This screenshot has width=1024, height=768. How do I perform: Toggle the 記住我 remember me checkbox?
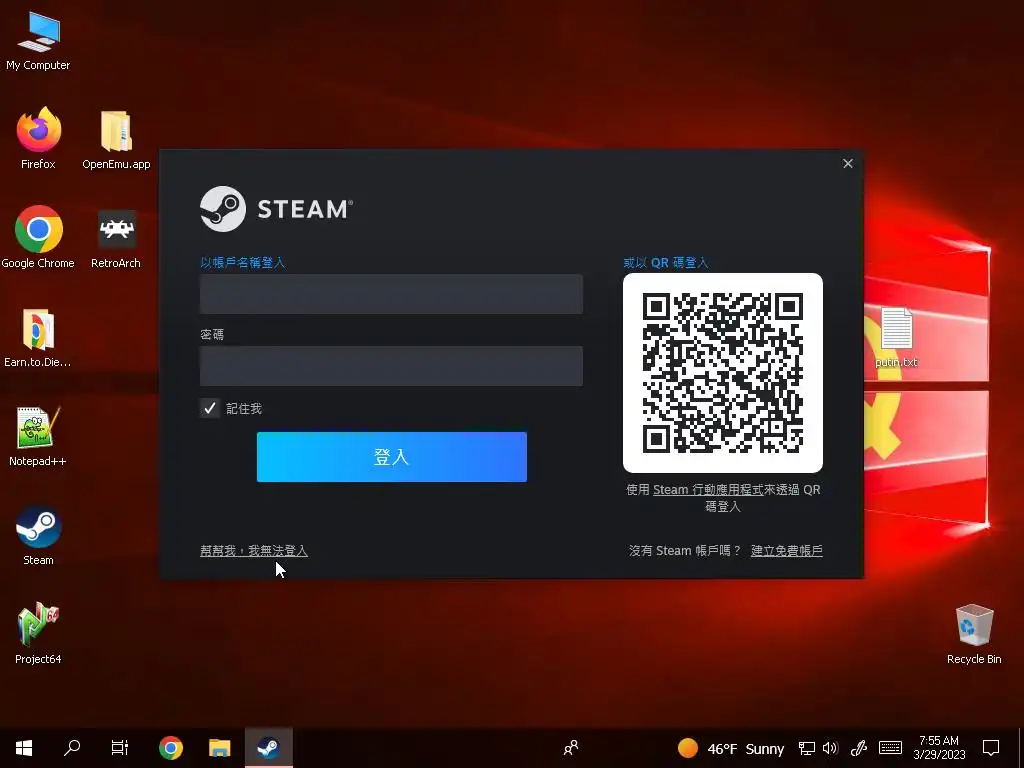(210, 408)
